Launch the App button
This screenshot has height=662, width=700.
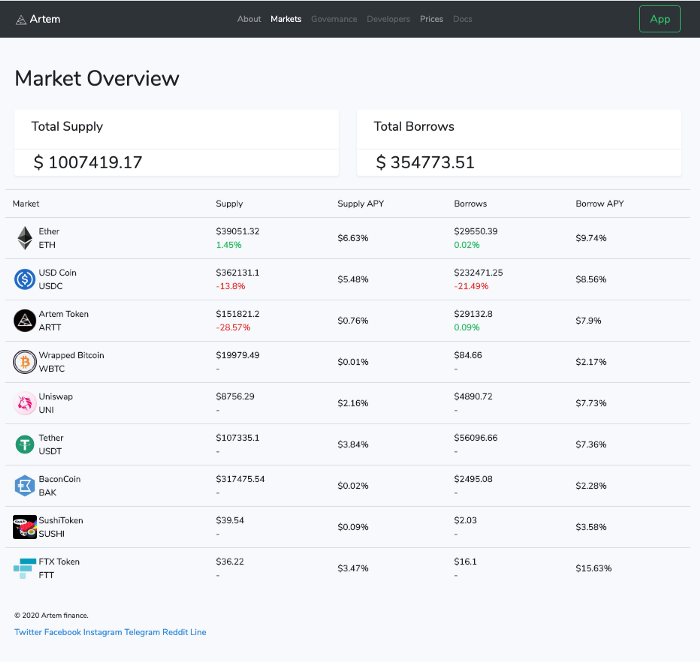(660, 19)
